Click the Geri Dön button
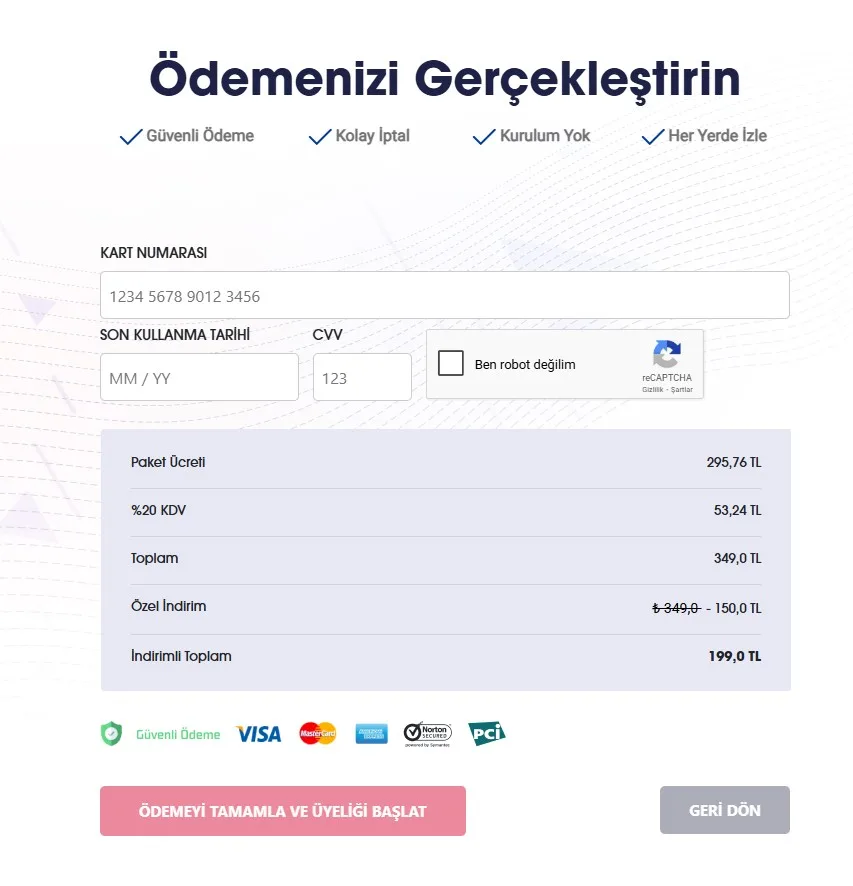 (724, 810)
